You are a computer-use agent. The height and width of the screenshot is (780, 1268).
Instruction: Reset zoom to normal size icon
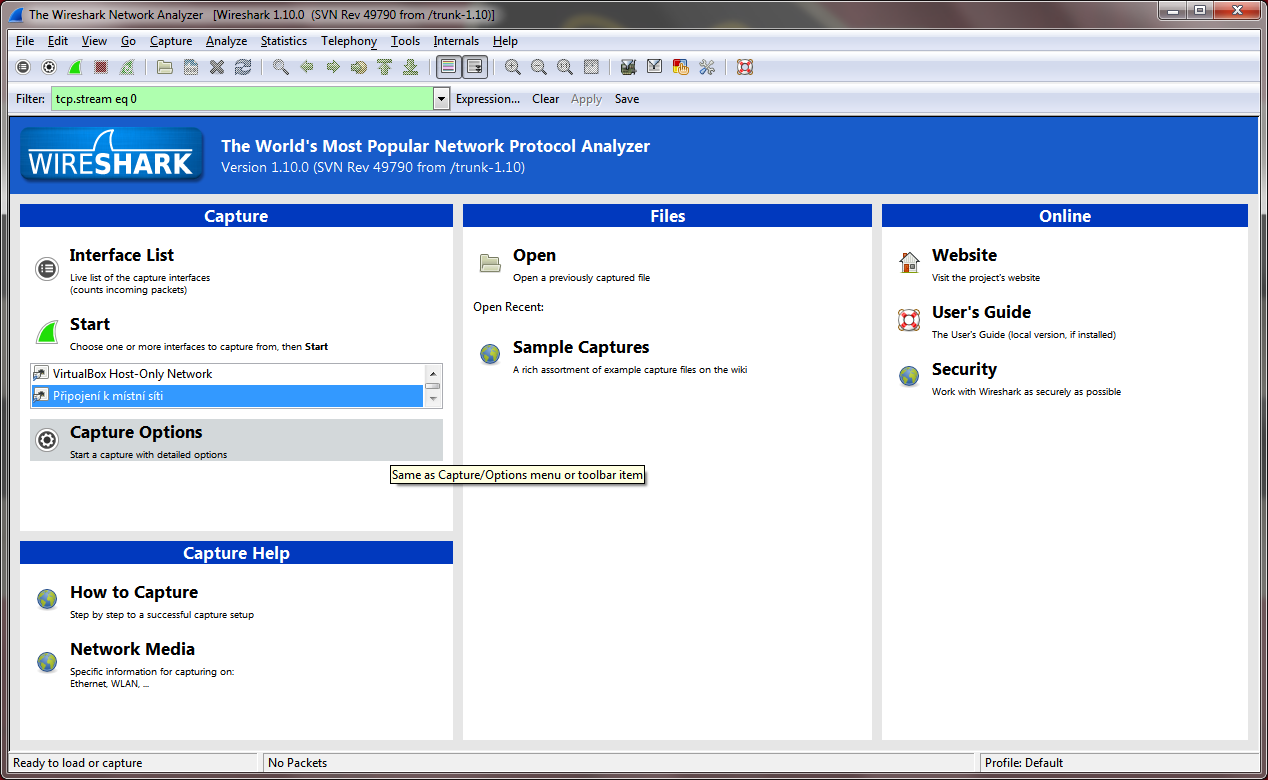pyautogui.click(x=565, y=67)
